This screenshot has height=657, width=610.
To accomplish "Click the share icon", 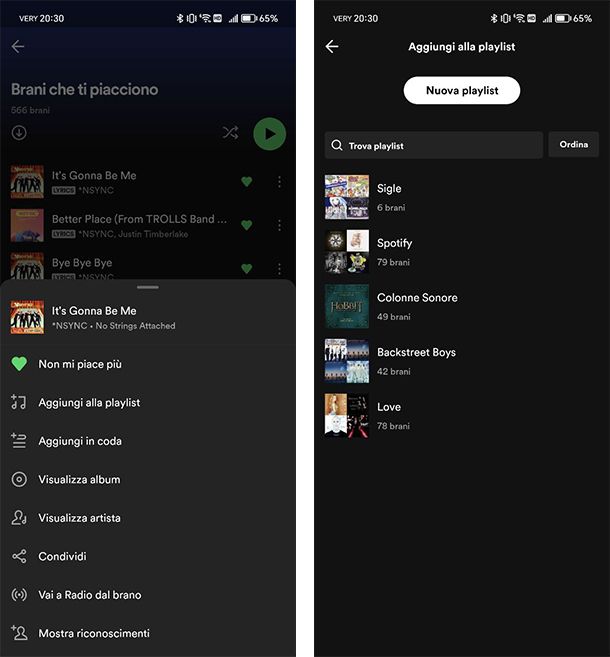I will point(19,556).
